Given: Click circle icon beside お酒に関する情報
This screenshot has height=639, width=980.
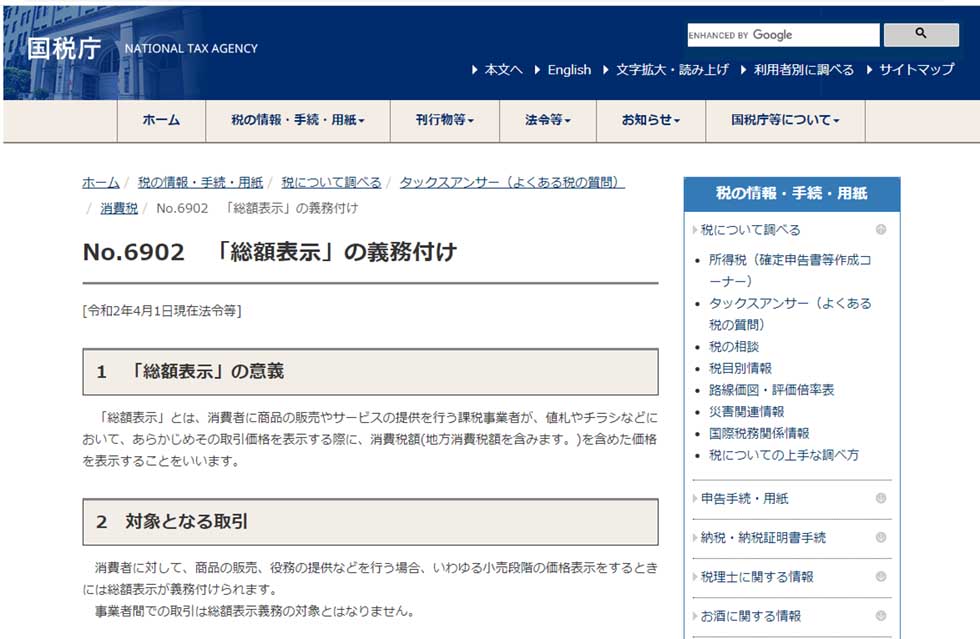Looking at the screenshot, I should 881,616.
